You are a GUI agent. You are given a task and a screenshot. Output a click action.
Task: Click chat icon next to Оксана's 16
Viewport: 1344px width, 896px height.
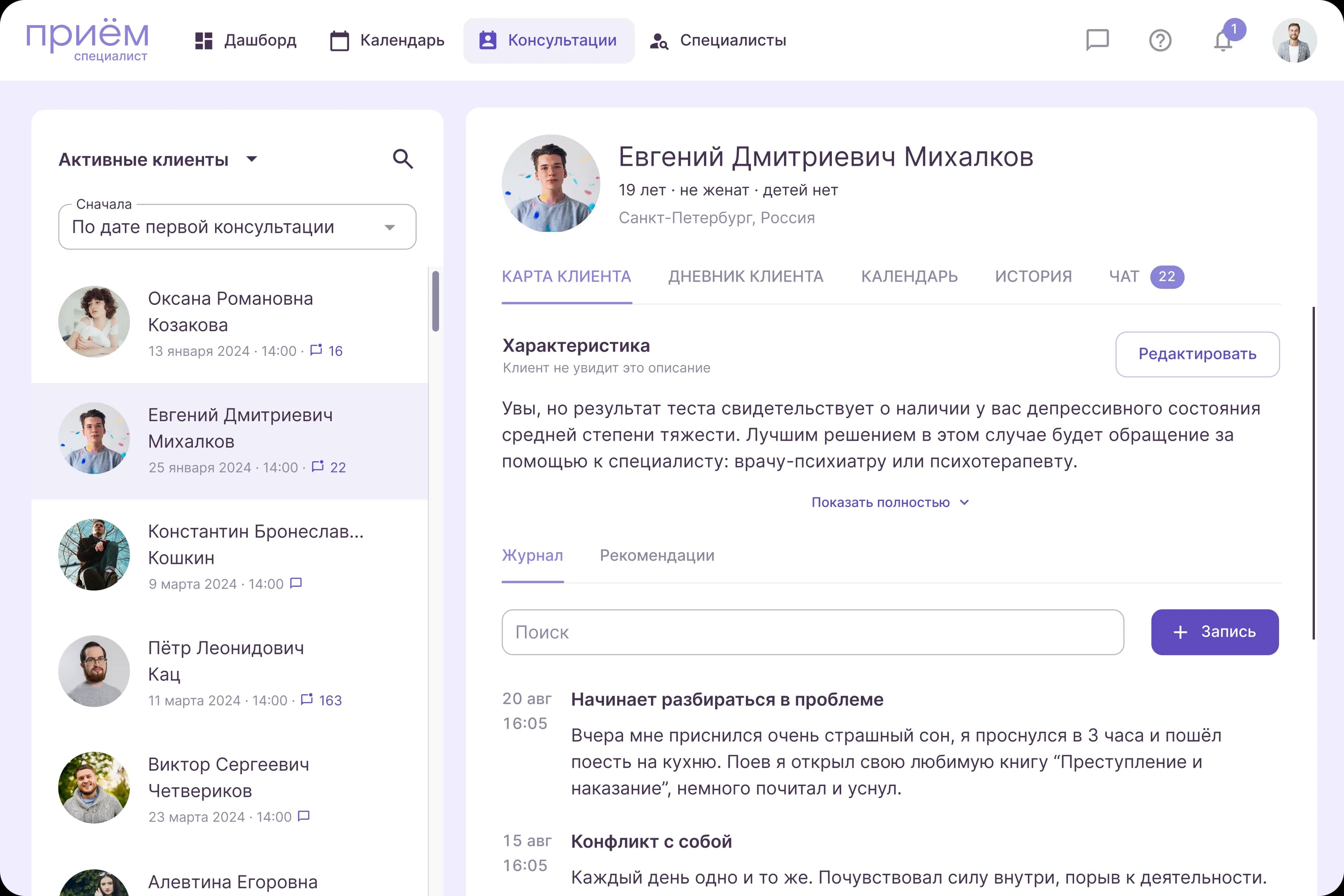click(x=316, y=350)
